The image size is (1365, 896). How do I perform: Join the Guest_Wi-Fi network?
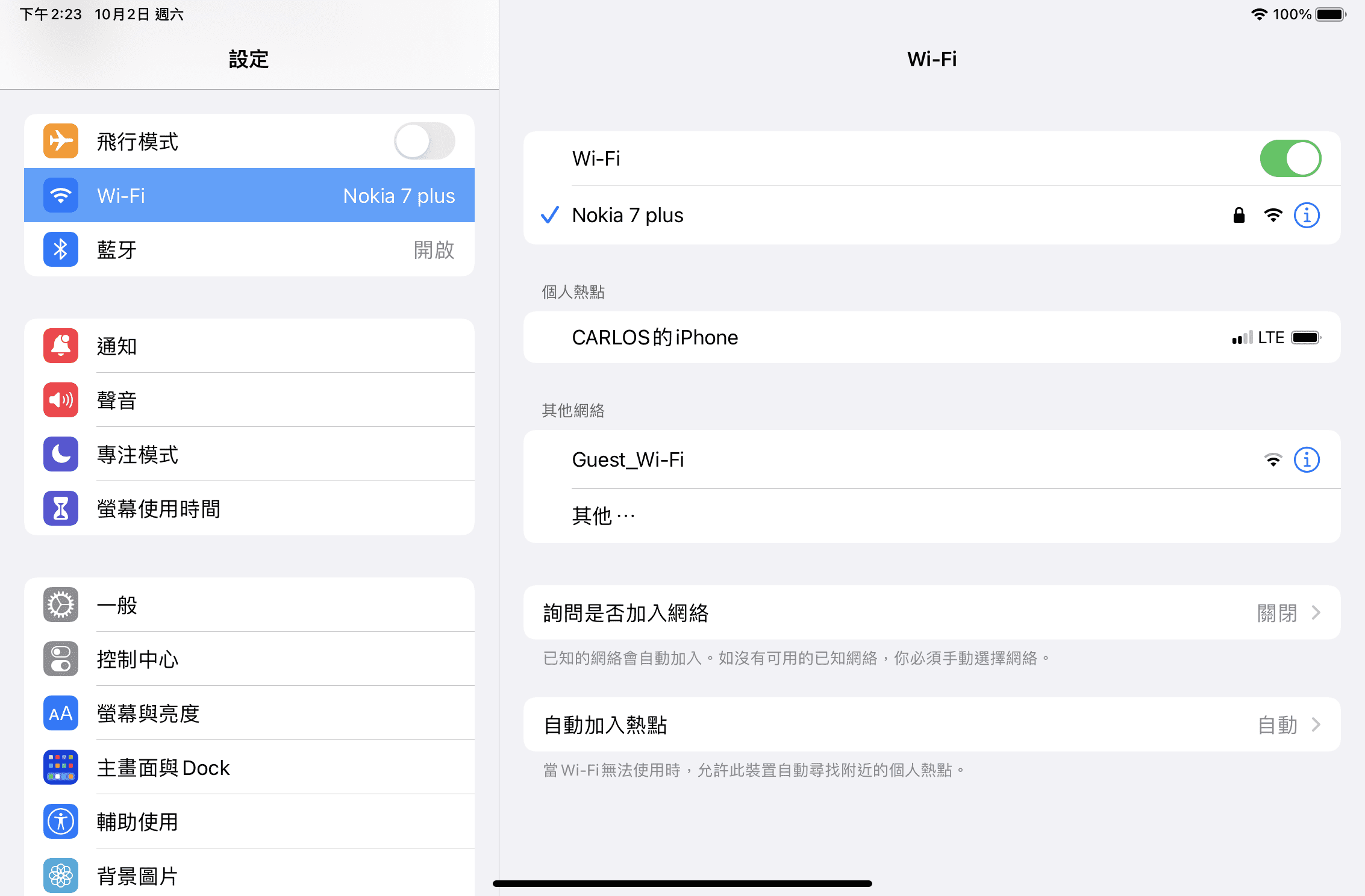(932, 460)
